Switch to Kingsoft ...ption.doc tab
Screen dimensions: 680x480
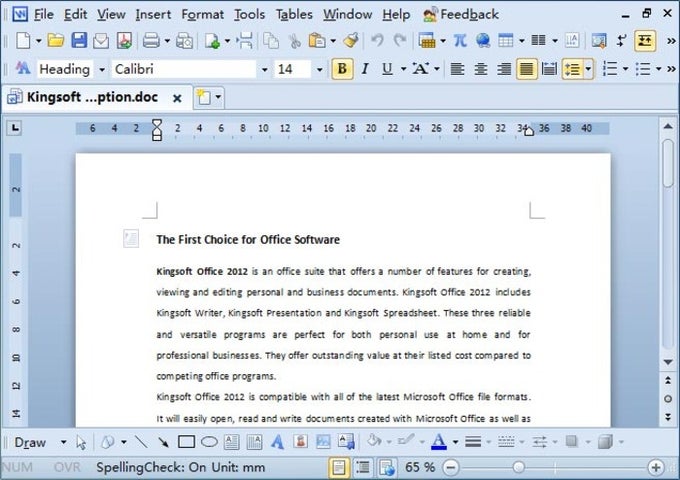point(92,97)
